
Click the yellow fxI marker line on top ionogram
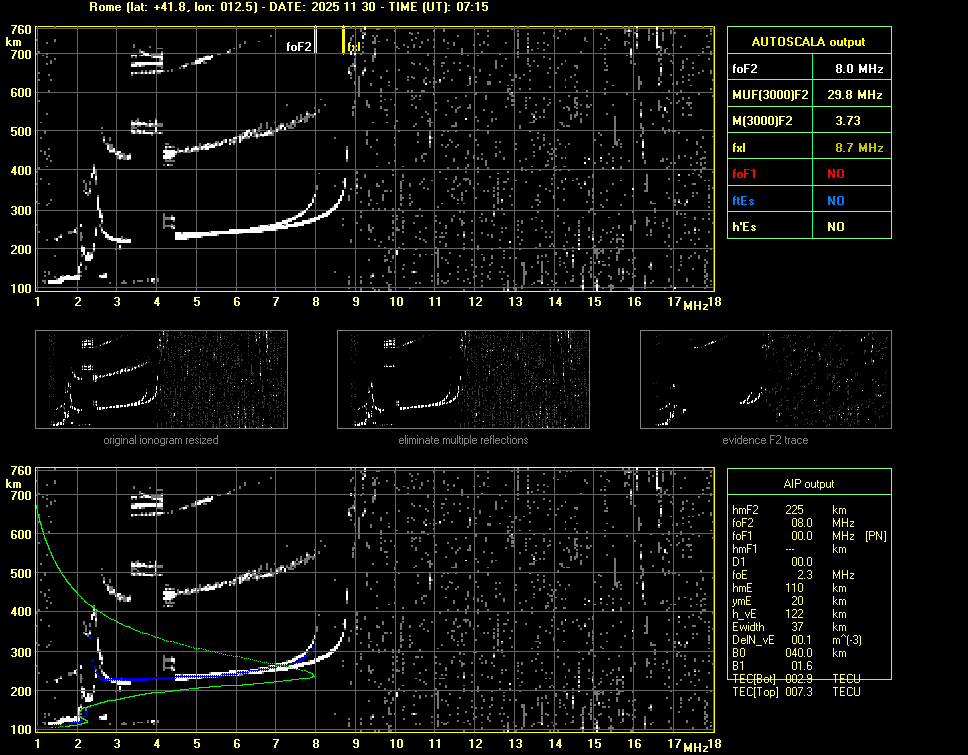[344, 40]
